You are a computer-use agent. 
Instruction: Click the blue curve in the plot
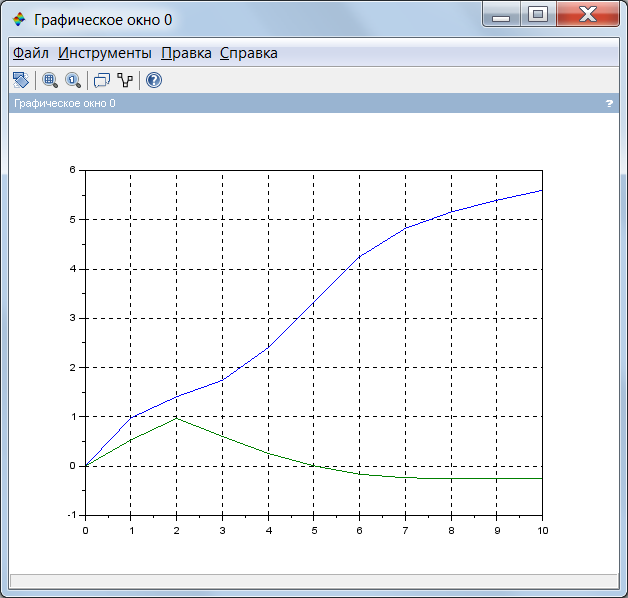(314, 303)
